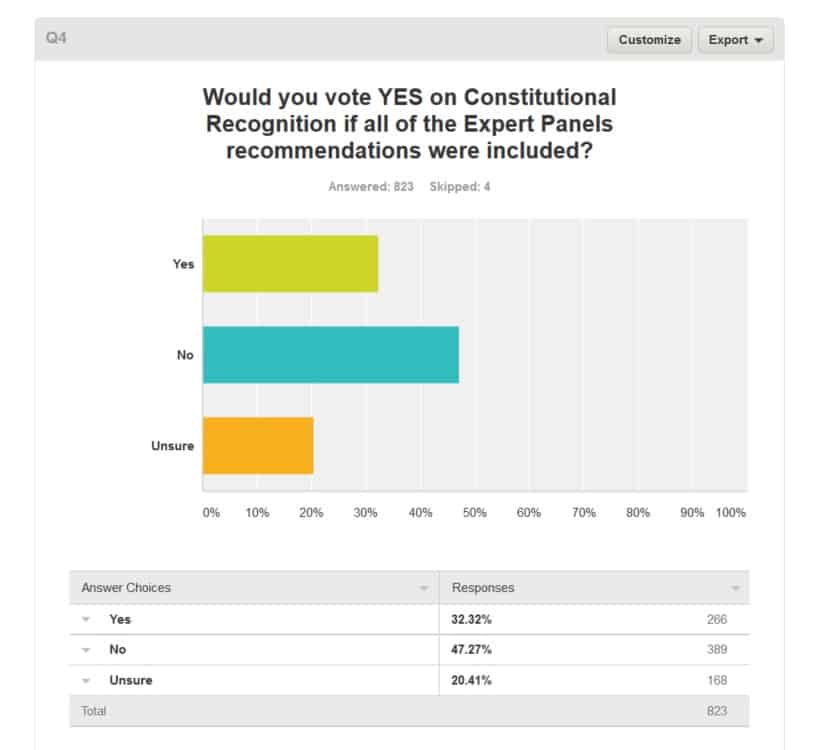
Task: Open the Export dropdown menu
Action: tap(735, 40)
